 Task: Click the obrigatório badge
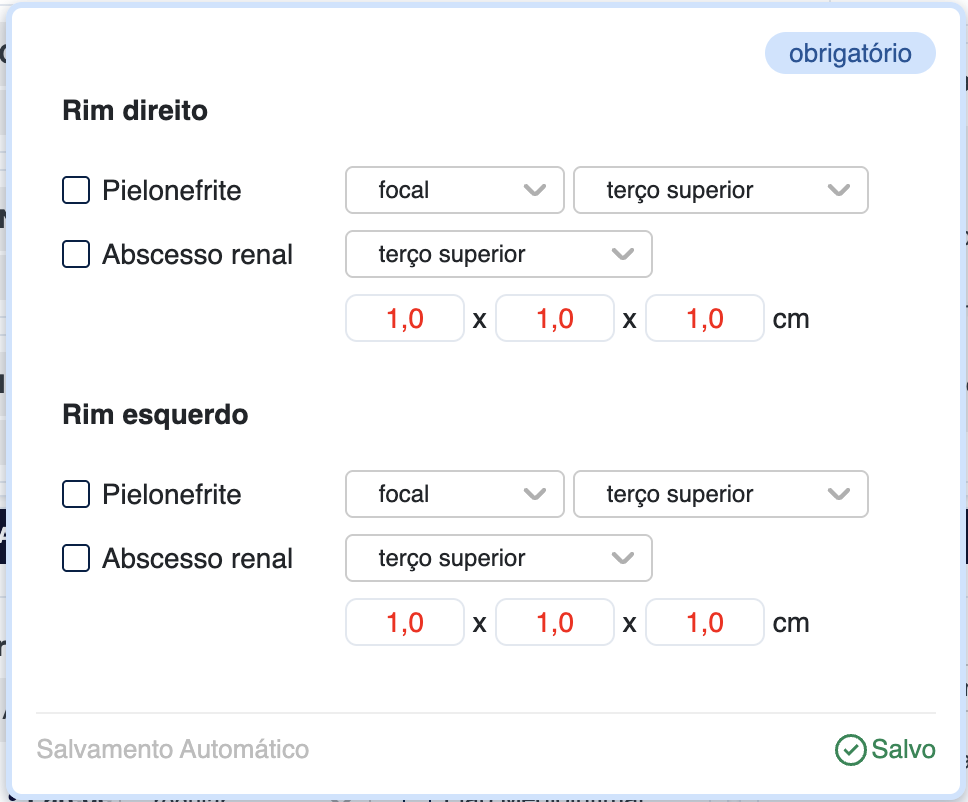pos(850,54)
